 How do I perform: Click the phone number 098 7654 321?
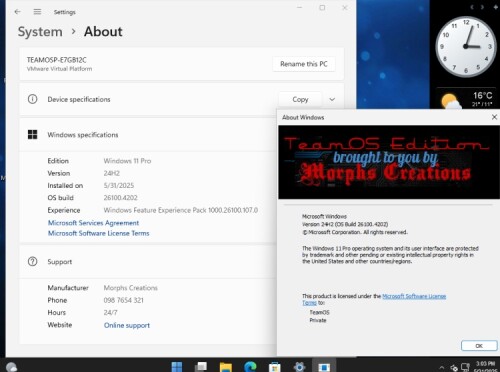tap(123, 300)
